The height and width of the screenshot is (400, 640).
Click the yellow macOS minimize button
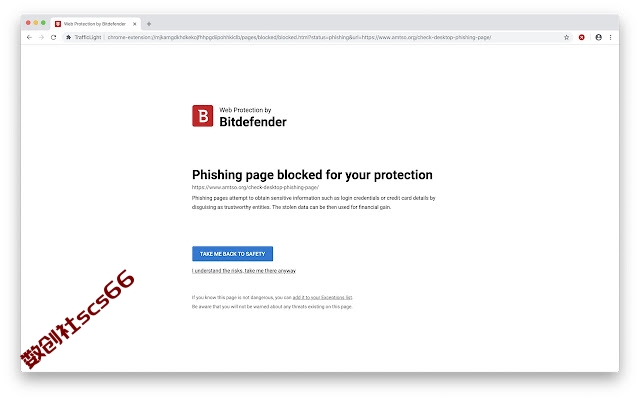36,23
